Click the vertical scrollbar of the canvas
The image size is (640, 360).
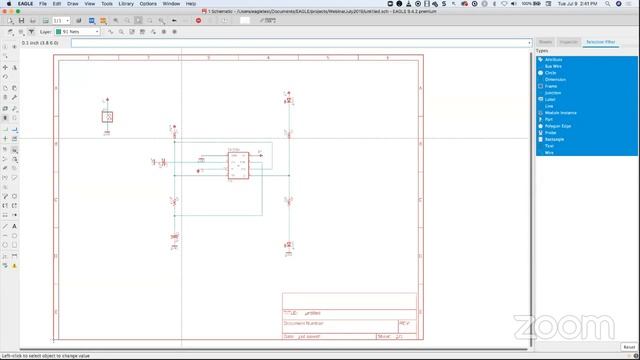(531, 200)
